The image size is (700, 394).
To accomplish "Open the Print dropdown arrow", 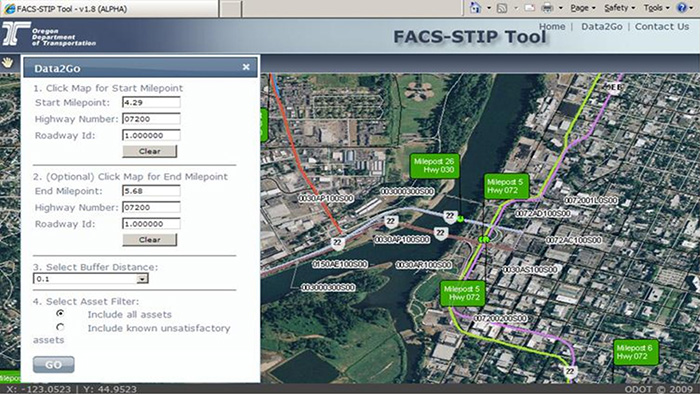I will (x=561, y=8).
